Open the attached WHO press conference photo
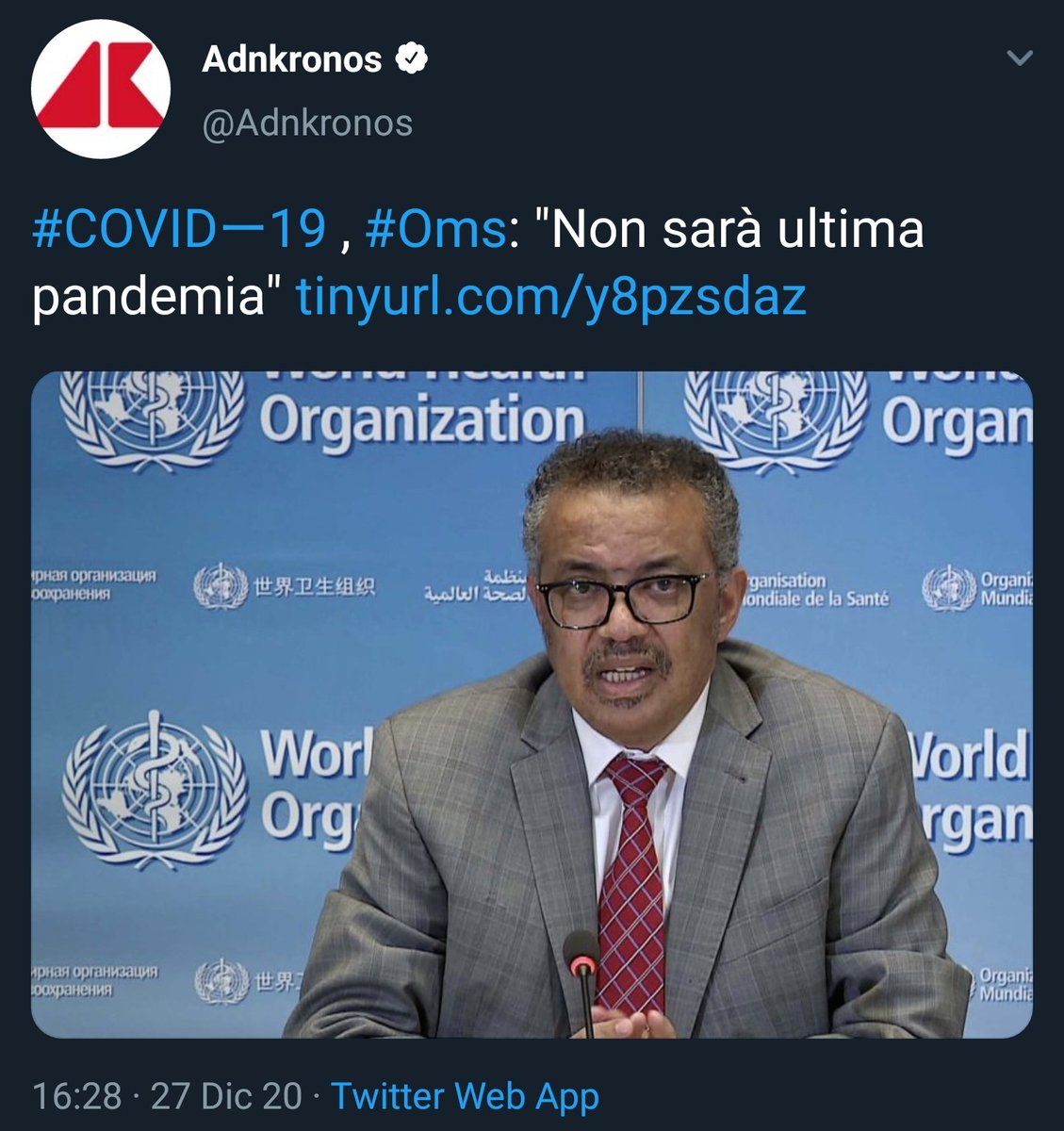This screenshot has height=1131, width=1064. [532, 705]
